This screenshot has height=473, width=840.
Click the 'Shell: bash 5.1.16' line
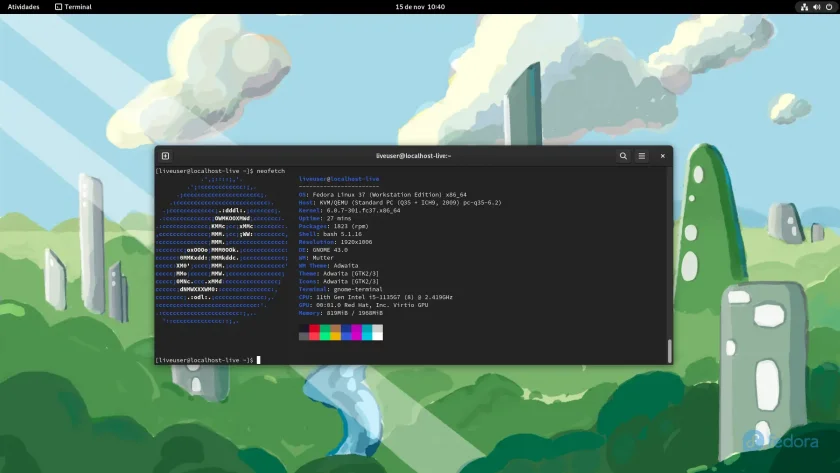pyautogui.click(x=330, y=234)
